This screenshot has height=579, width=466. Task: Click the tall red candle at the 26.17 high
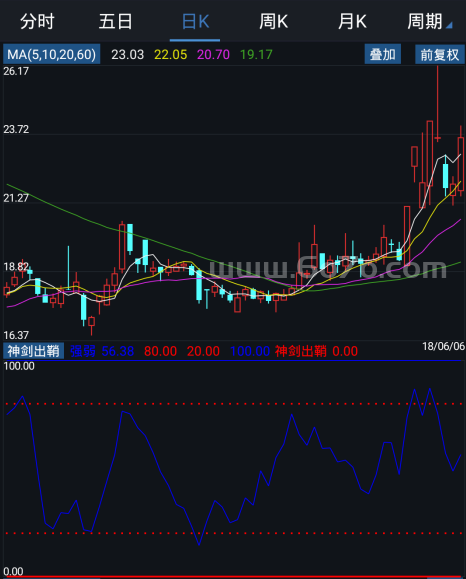point(438,104)
